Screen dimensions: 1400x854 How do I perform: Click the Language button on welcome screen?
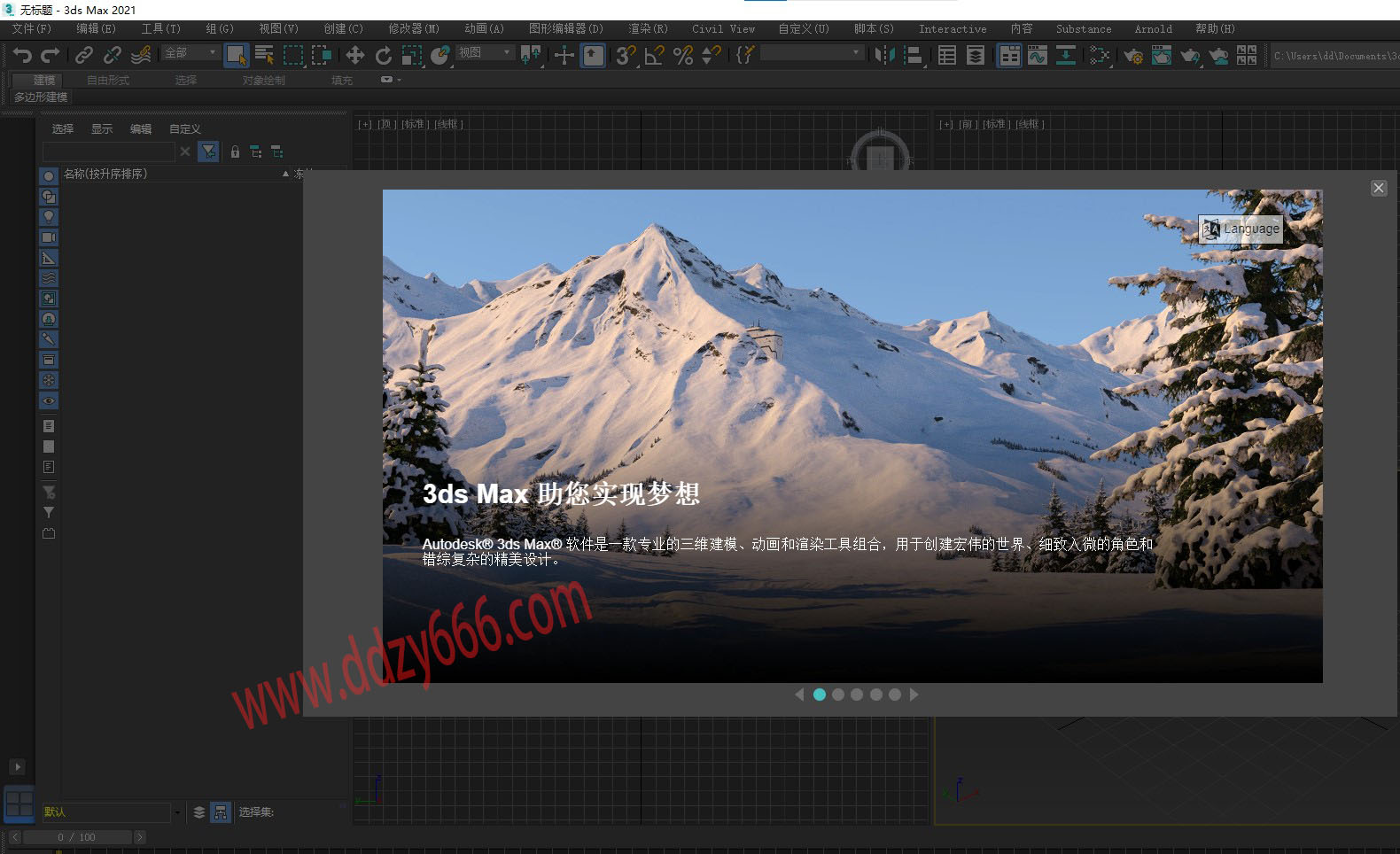click(x=1241, y=229)
